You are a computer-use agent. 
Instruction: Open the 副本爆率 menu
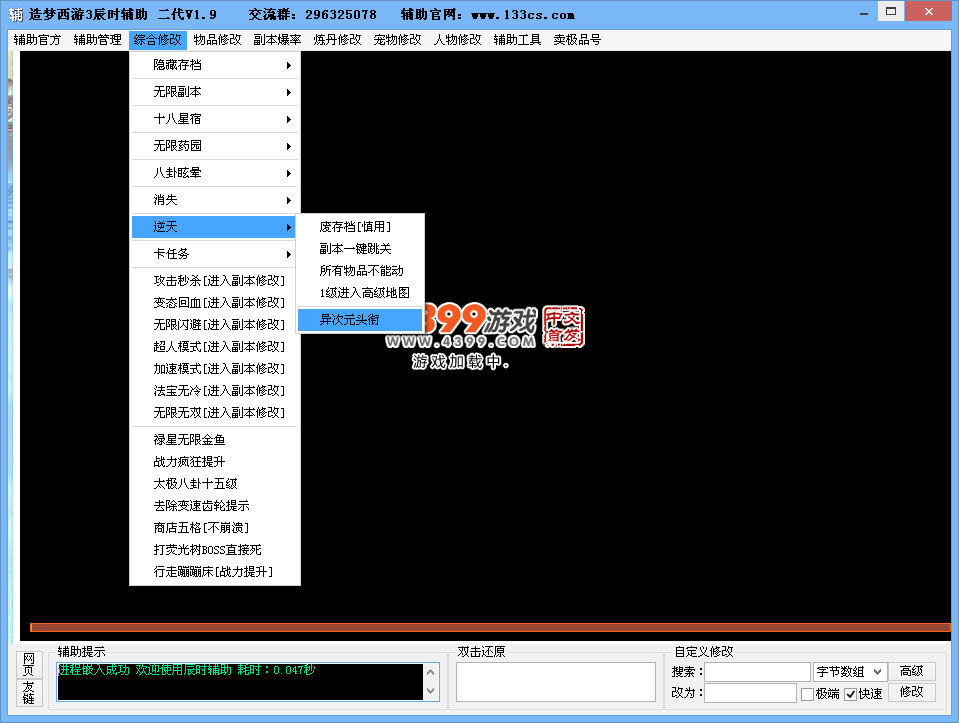(x=277, y=40)
